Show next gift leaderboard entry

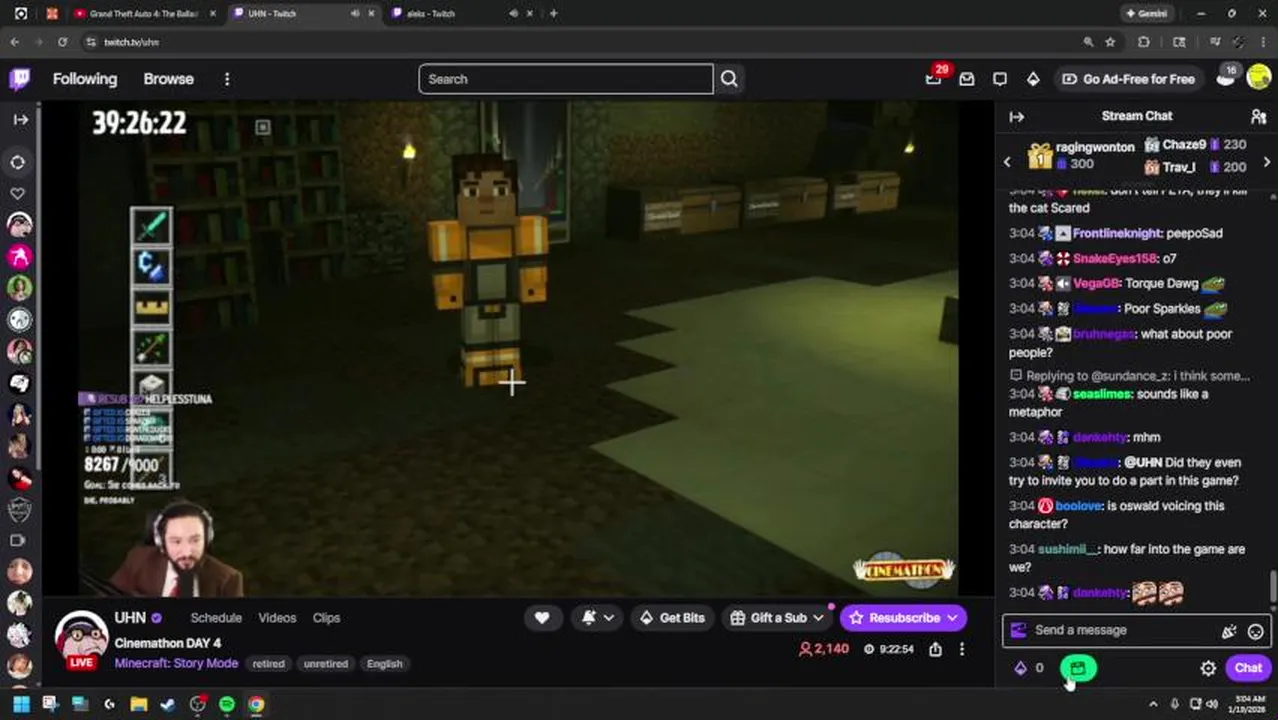point(1267,162)
